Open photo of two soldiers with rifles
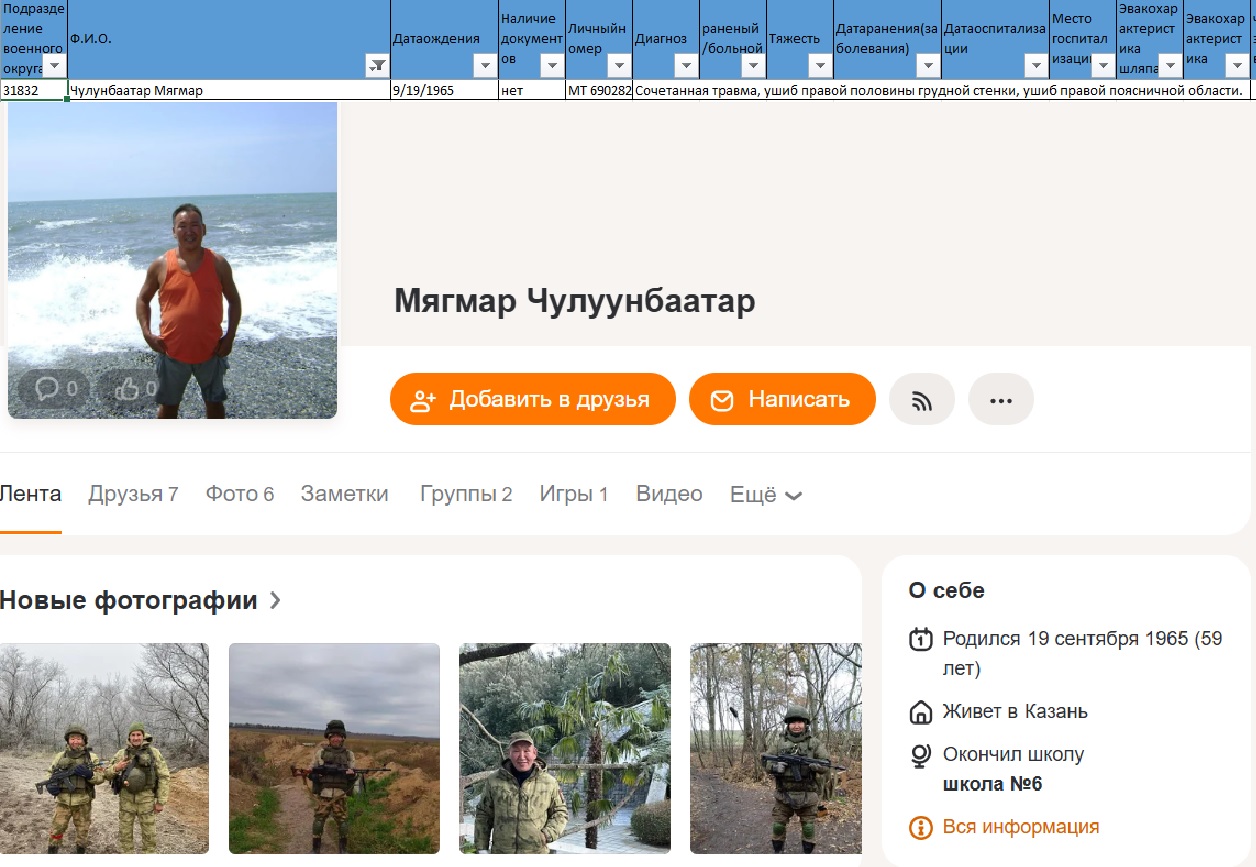Image resolution: width=1256 pixels, height=867 pixels. pos(104,748)
